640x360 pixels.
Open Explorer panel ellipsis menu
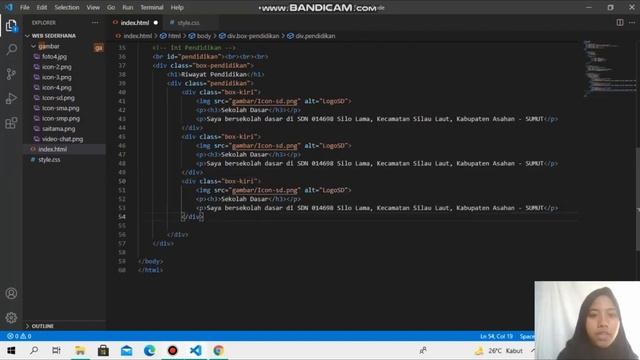pos(95,23)
